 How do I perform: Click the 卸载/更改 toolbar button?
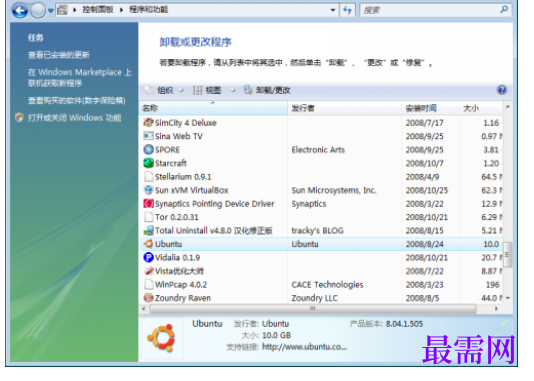click(x=267, y=90)
